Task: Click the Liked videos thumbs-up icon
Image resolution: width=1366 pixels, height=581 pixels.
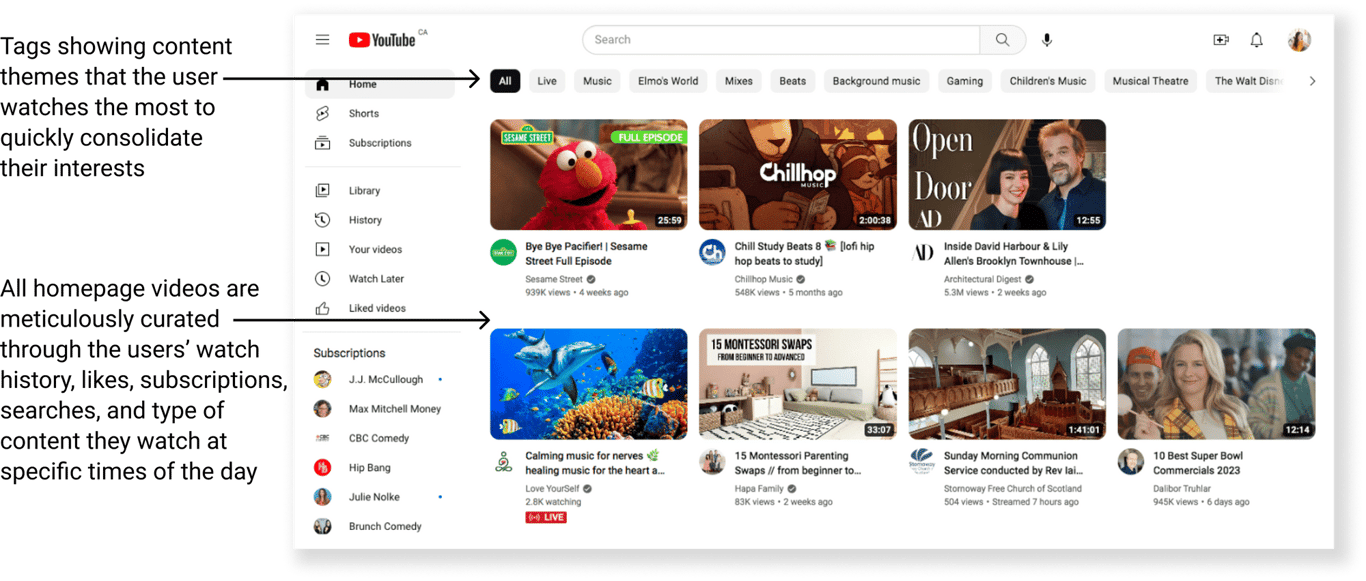Action: 322,308
